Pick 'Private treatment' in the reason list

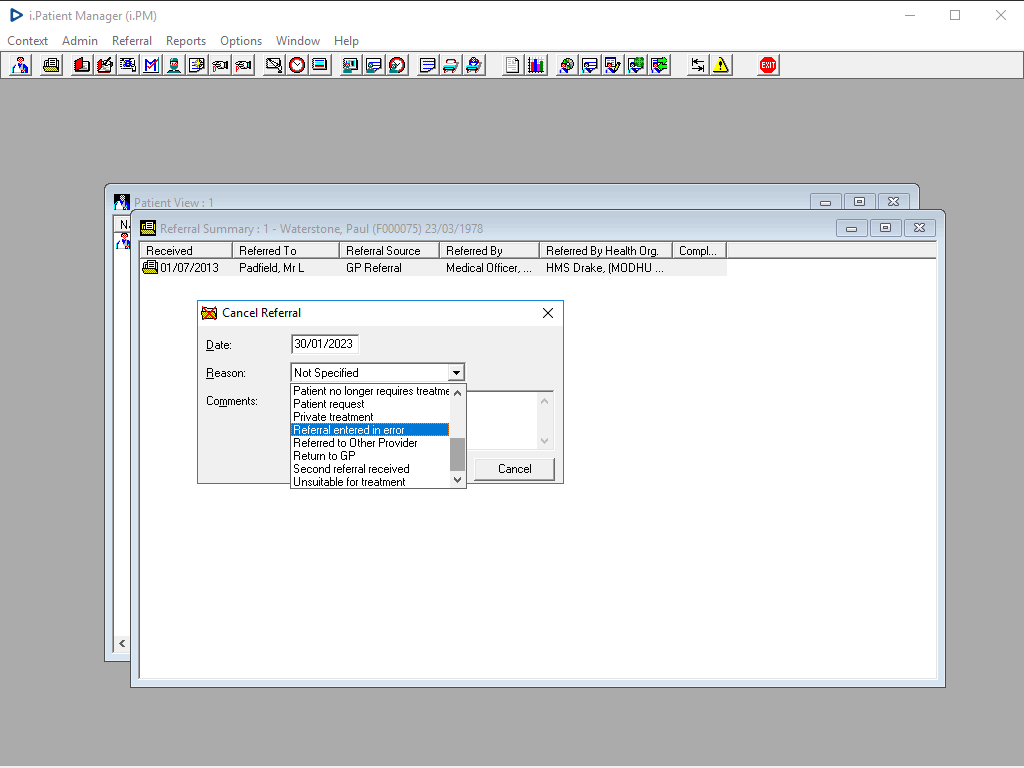point(370,417)
